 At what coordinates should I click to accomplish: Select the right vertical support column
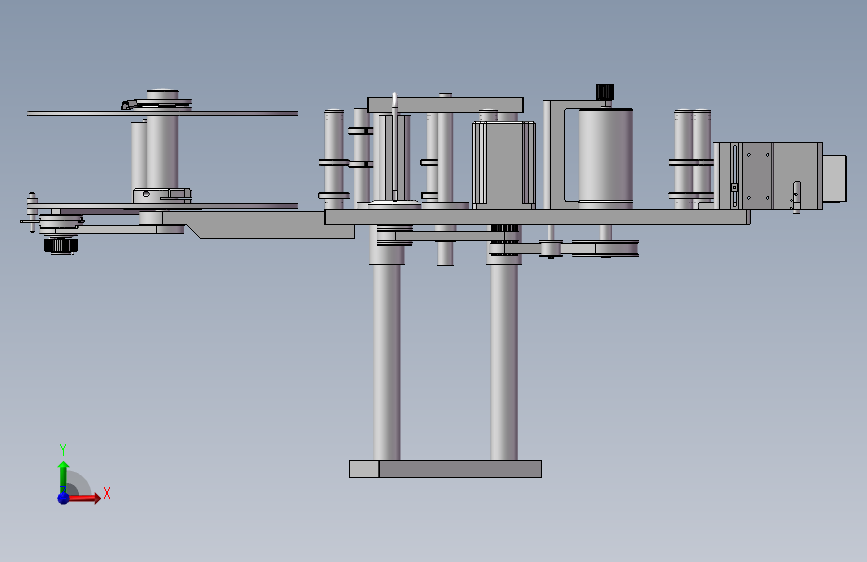(504, 360)
